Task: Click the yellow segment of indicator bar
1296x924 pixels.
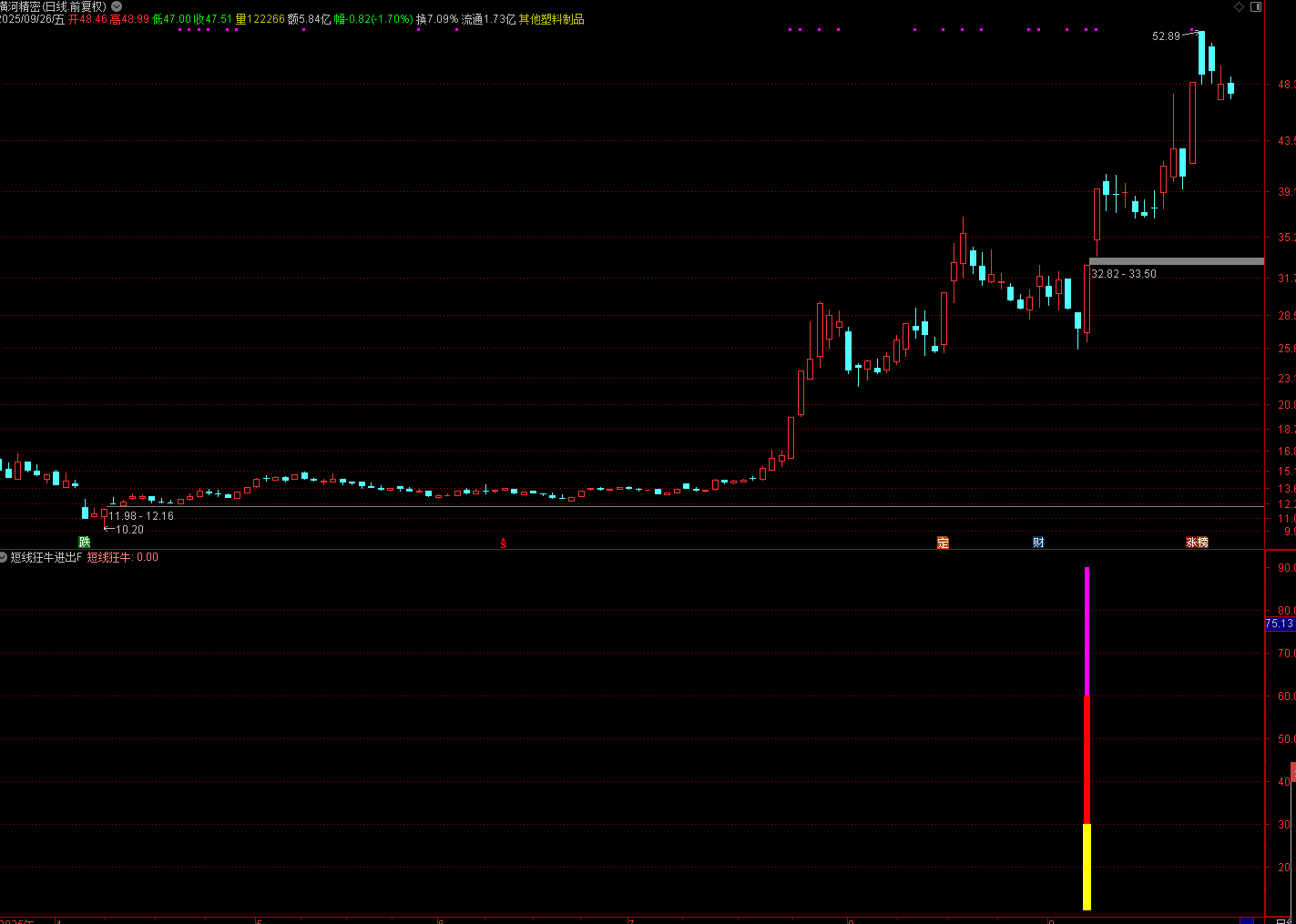Action: pyautogui.click(x=1087, y=867)
